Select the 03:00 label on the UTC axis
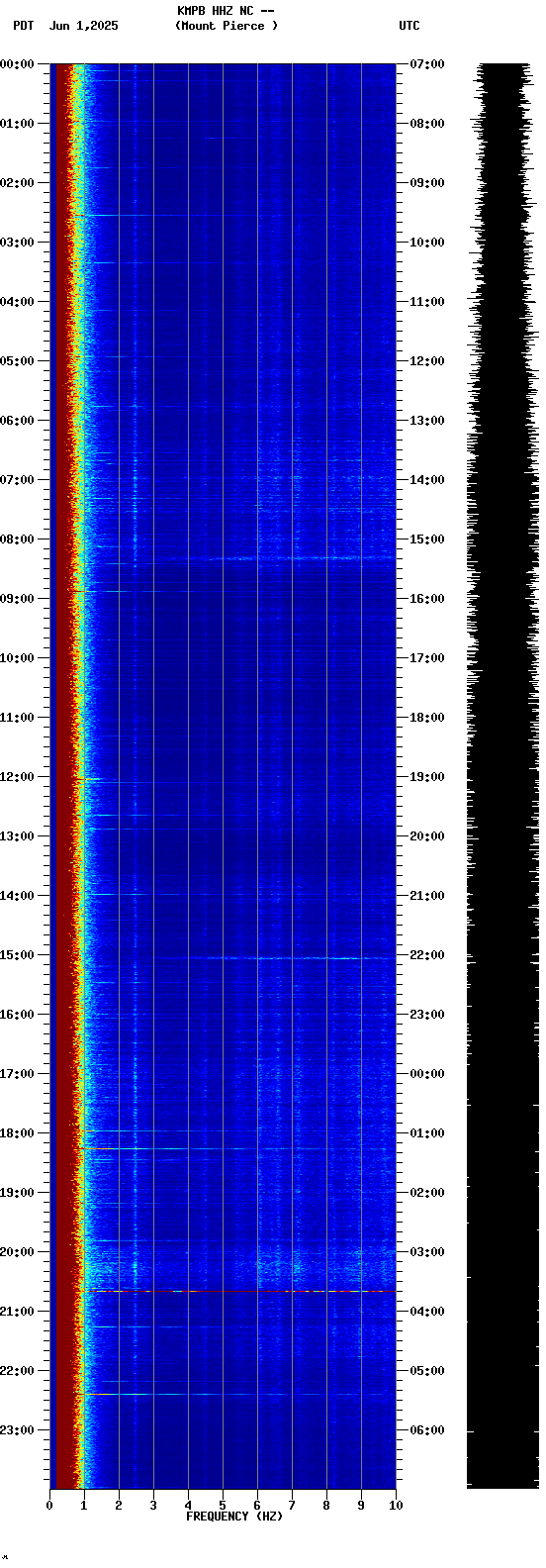 (427, 1252)
